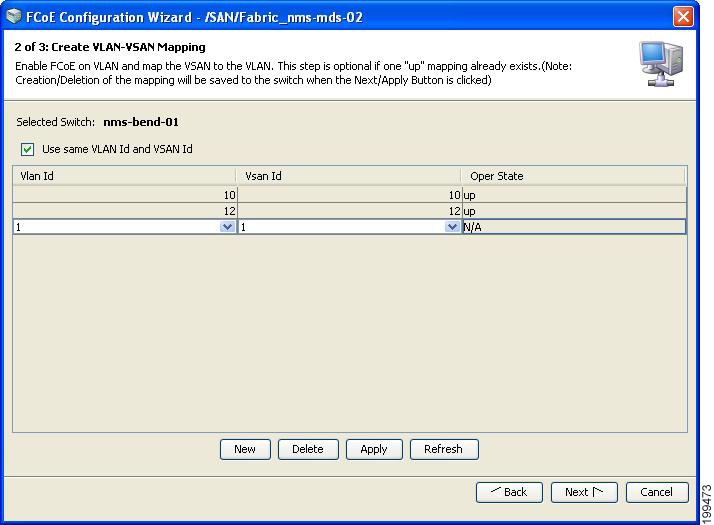Screen dimensions: 714x525
Task: Select the Vsan Id 12 cell
Action: point(350,211)
